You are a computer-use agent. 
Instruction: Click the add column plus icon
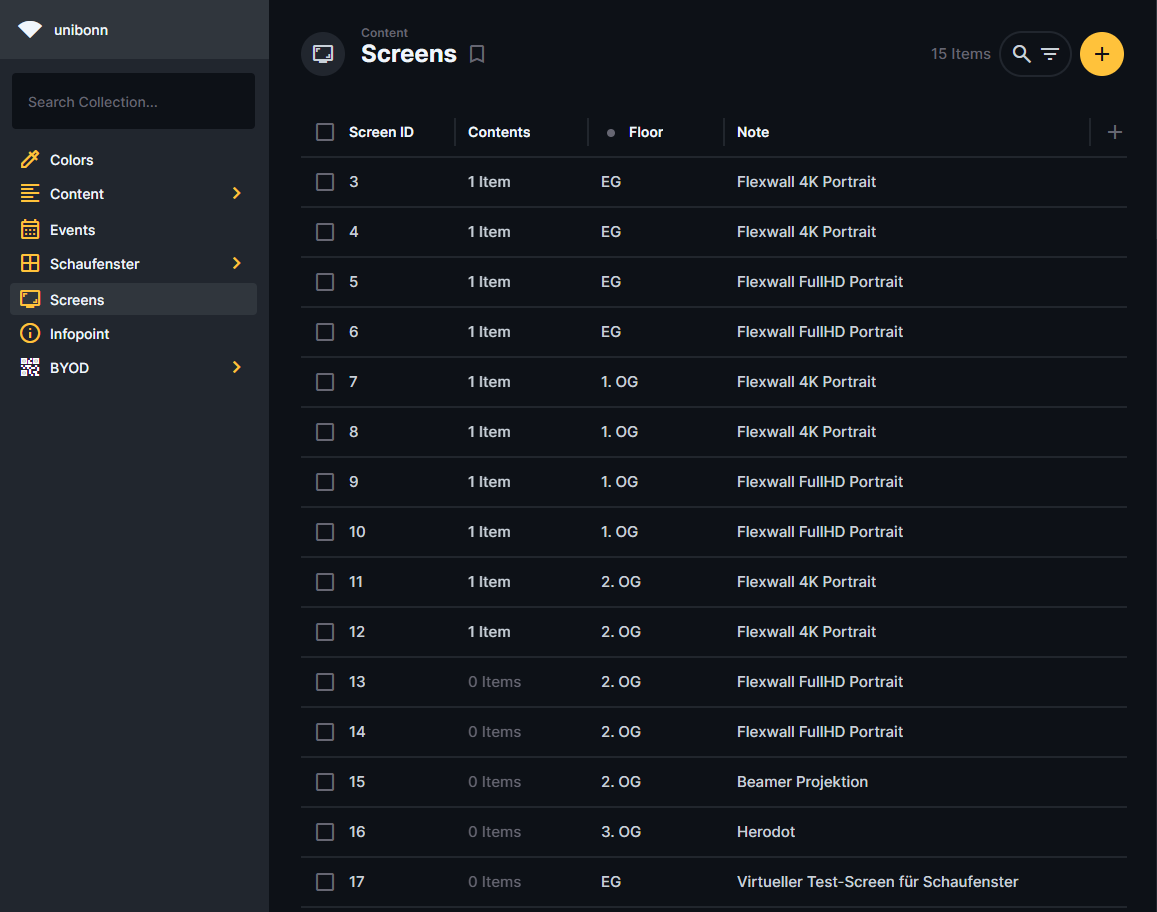point(1115,132)
